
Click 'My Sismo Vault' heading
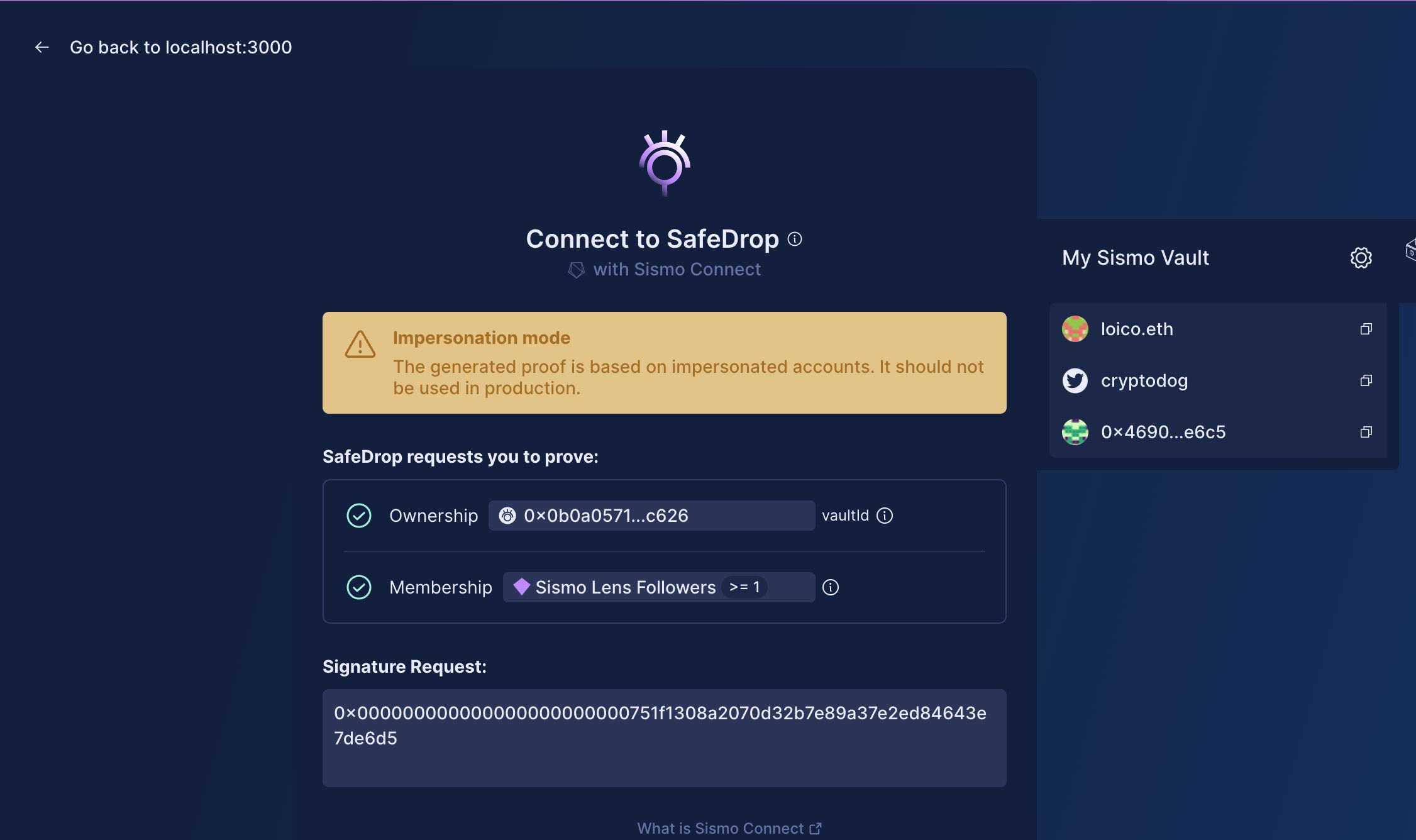coord(1136,258)
